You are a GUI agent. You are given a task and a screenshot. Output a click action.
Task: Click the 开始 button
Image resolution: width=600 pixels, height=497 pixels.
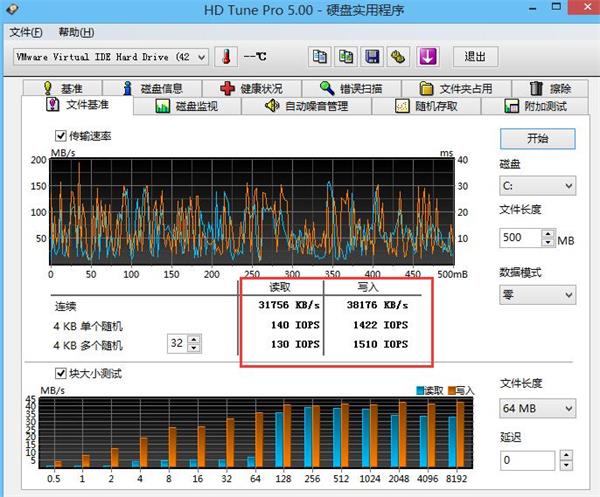coord(538,139)
